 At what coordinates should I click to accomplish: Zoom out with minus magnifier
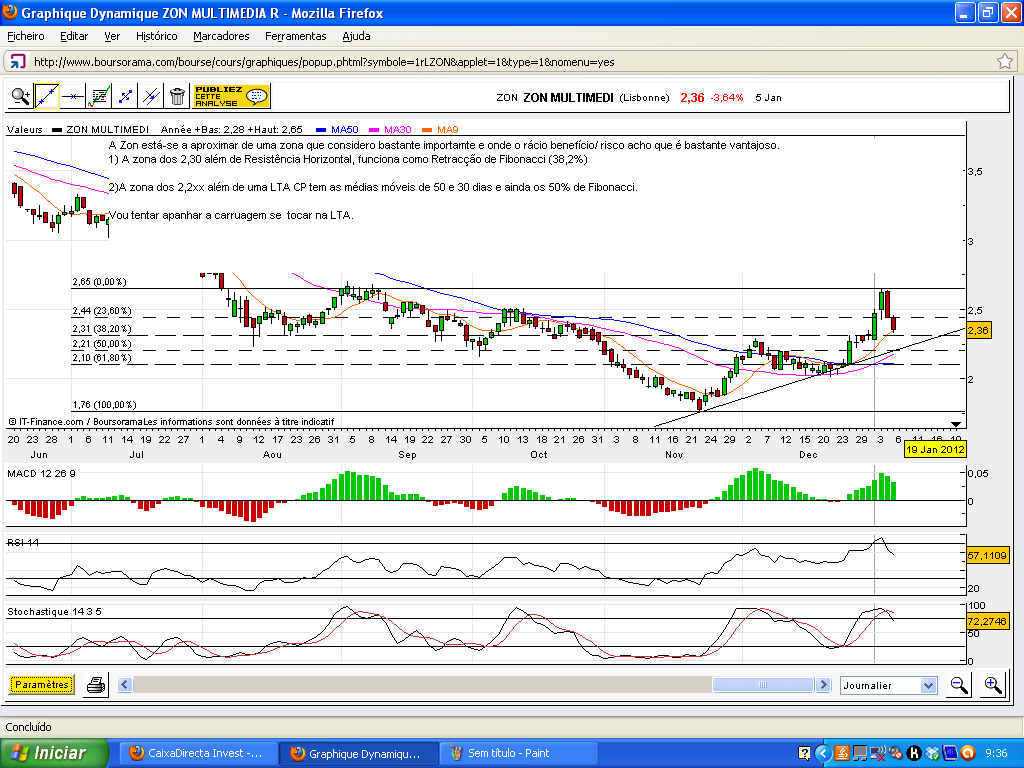coord(959,685)
